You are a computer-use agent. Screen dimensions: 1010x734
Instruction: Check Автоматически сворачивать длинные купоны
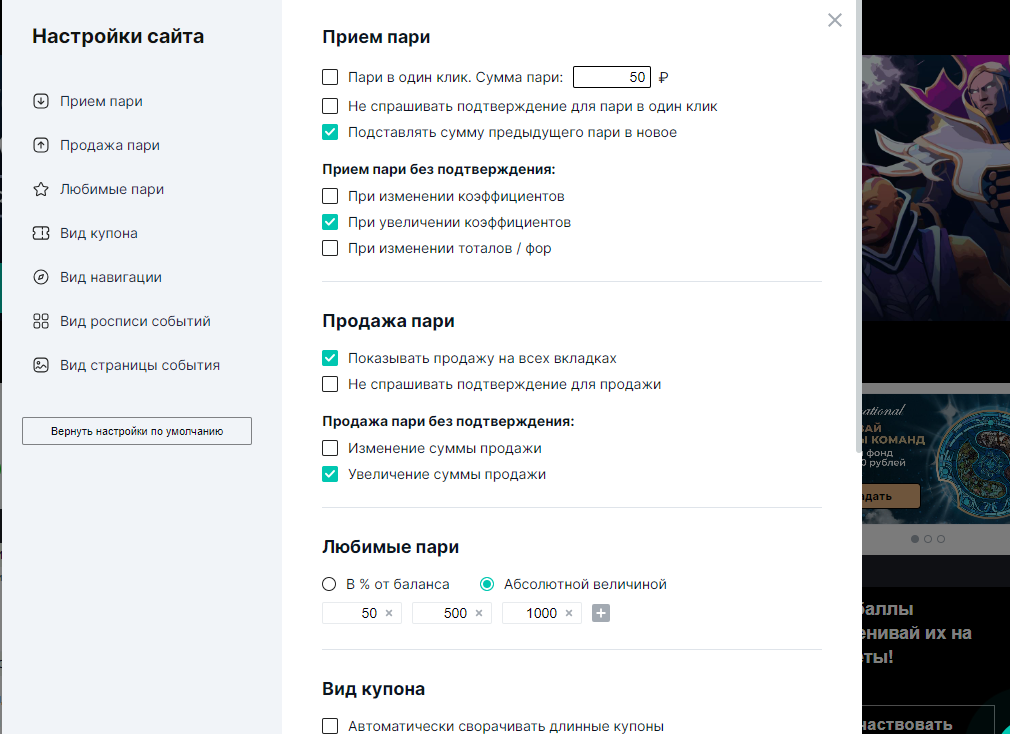coord(330,726)
